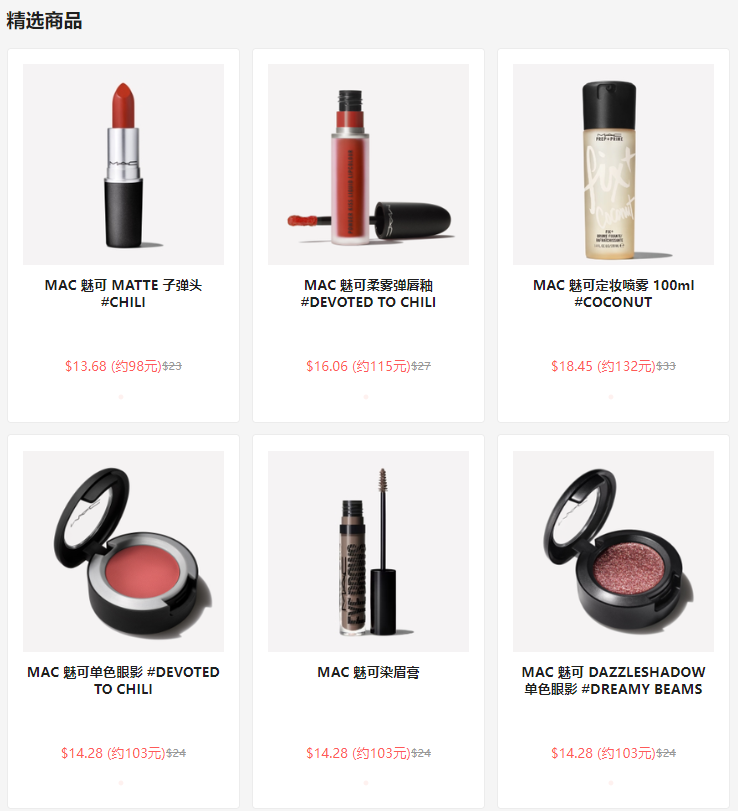Click the 精选商品 section heading

pyautogui.click(x=44, y=21)
